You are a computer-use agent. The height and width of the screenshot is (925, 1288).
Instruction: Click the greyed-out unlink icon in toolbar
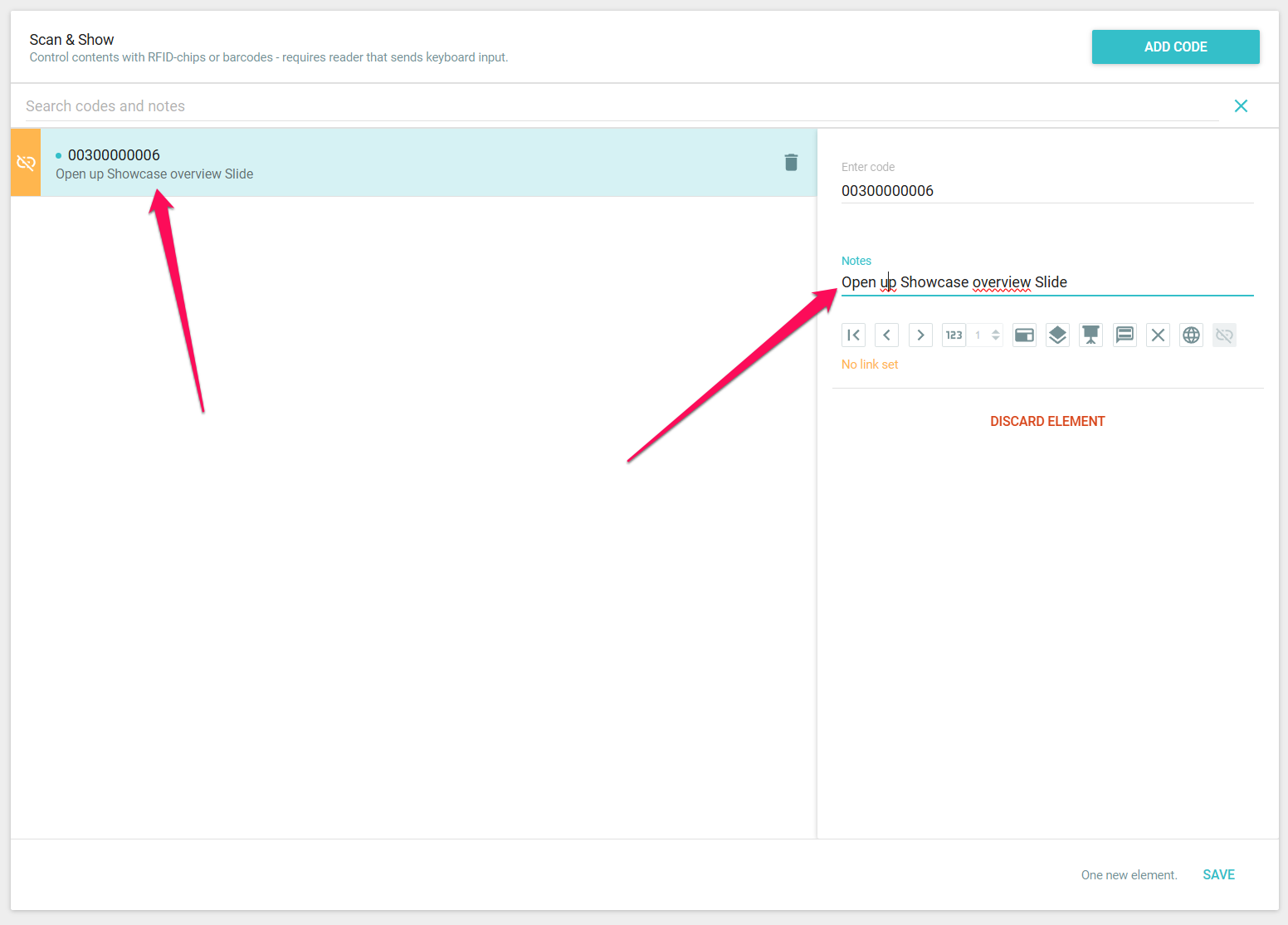coord(1224,335)
